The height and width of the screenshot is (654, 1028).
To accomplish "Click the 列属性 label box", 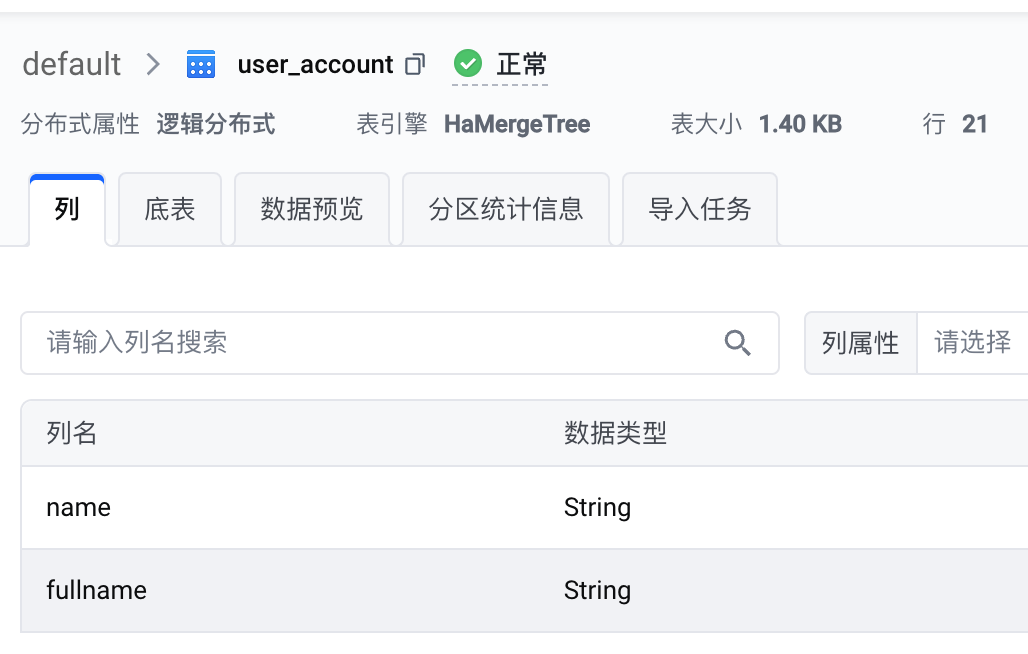I will tap(861, 343).
